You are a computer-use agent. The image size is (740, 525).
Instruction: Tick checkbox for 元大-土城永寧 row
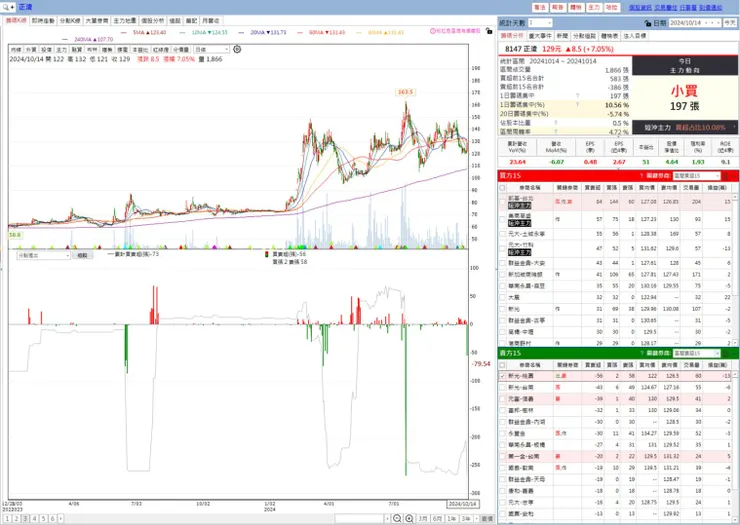click(503, 234)
